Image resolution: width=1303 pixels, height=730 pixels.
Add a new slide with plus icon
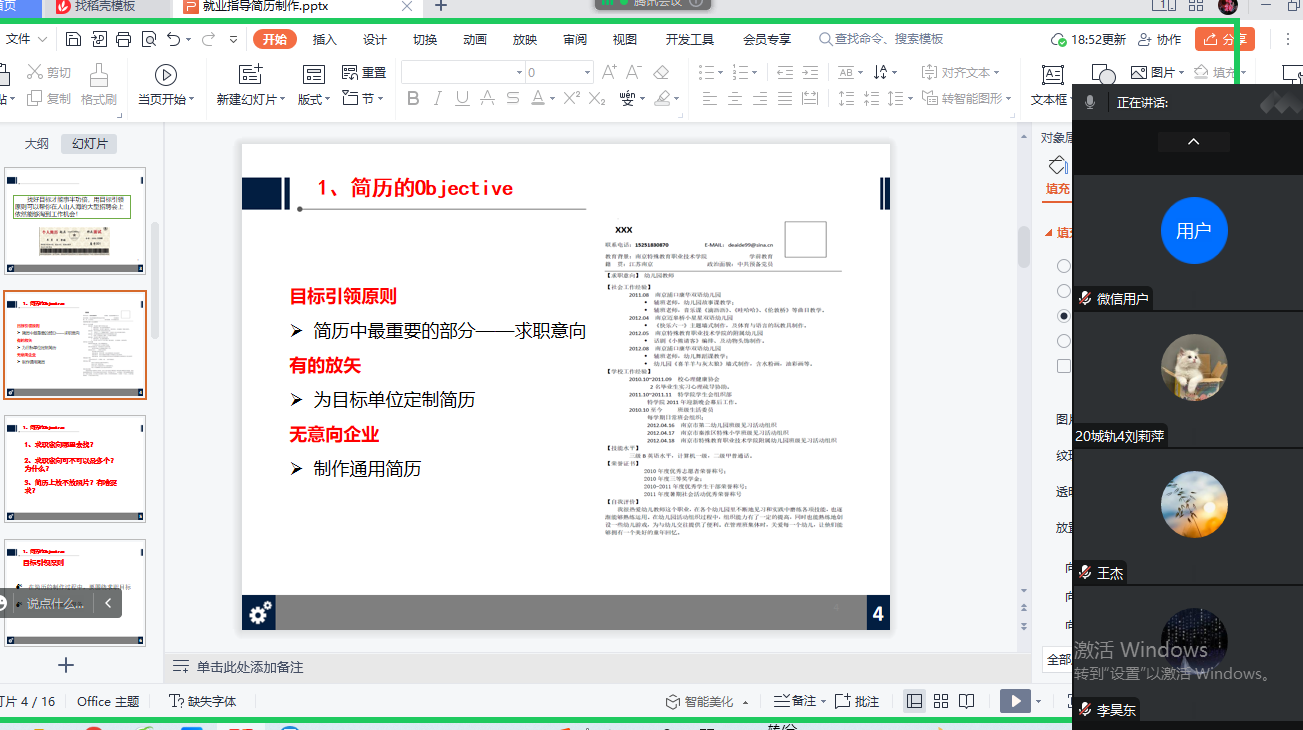(66, 665)
